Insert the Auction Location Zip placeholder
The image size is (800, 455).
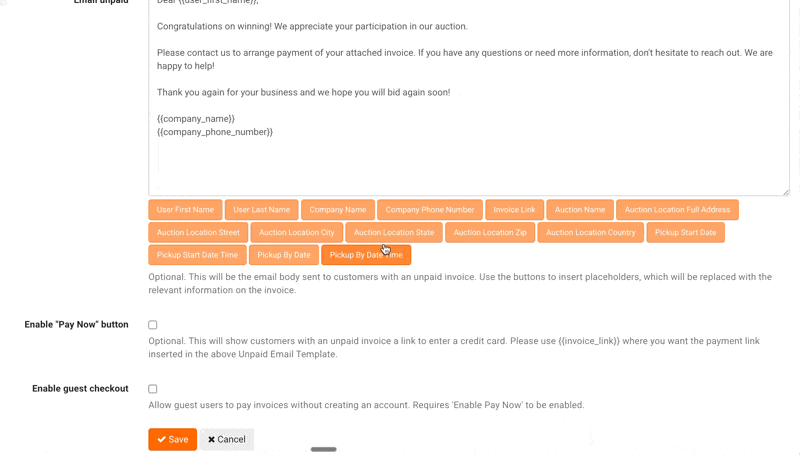[490, 233]
